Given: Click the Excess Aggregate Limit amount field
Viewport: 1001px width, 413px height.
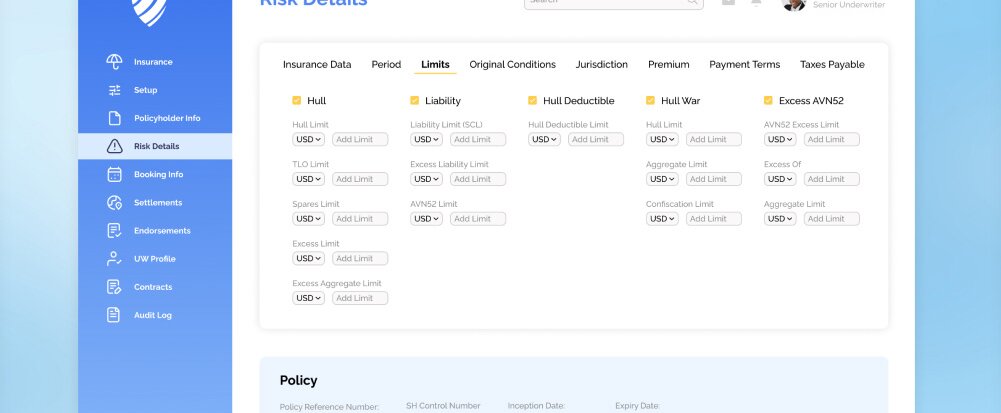Looking at the screenshot, I should [x=360, y=298].
